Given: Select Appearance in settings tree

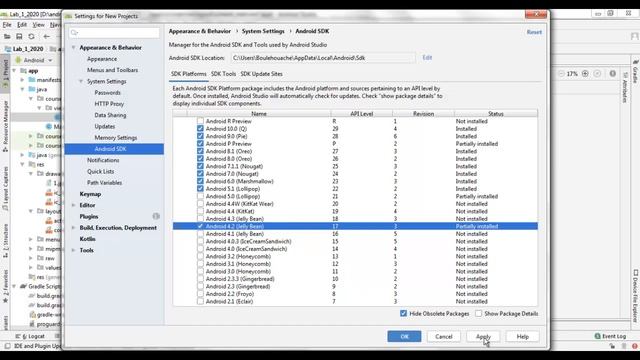Looking at the screenshot, I should pos(102,59).
